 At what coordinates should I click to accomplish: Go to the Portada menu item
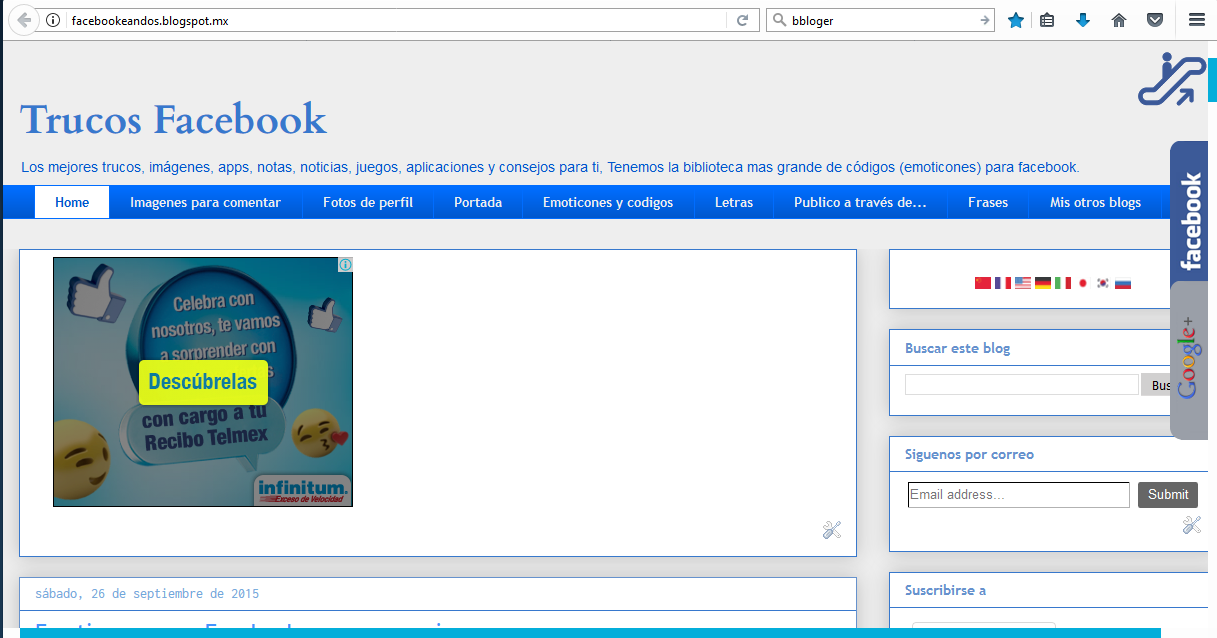point(478,202)
